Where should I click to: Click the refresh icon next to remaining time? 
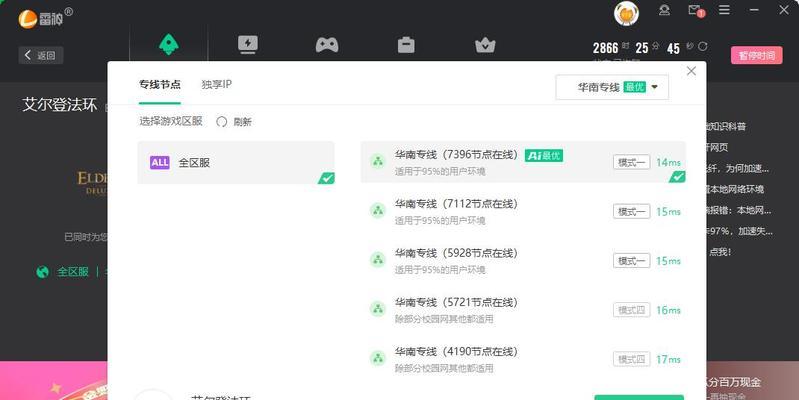coord(703,46)
